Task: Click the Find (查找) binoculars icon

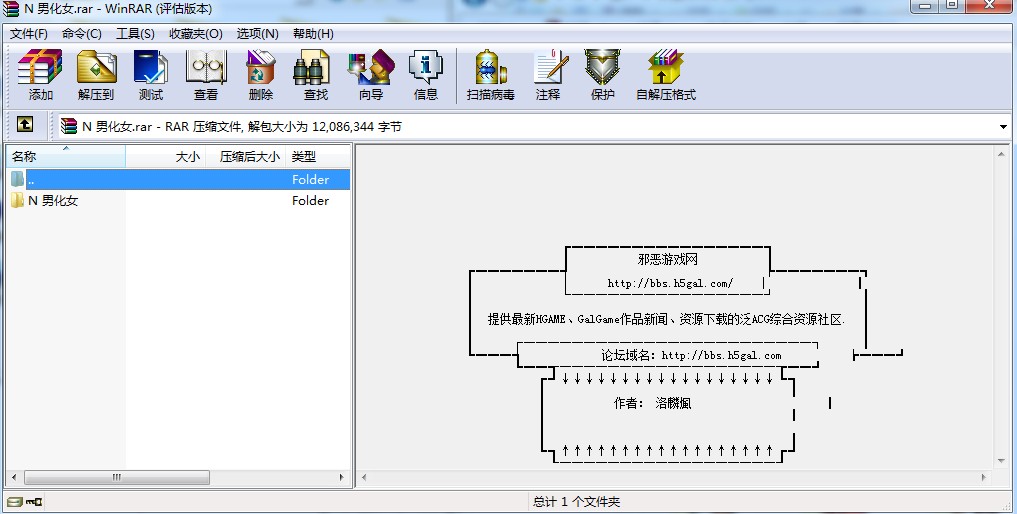Action: (x=316, y=75)
